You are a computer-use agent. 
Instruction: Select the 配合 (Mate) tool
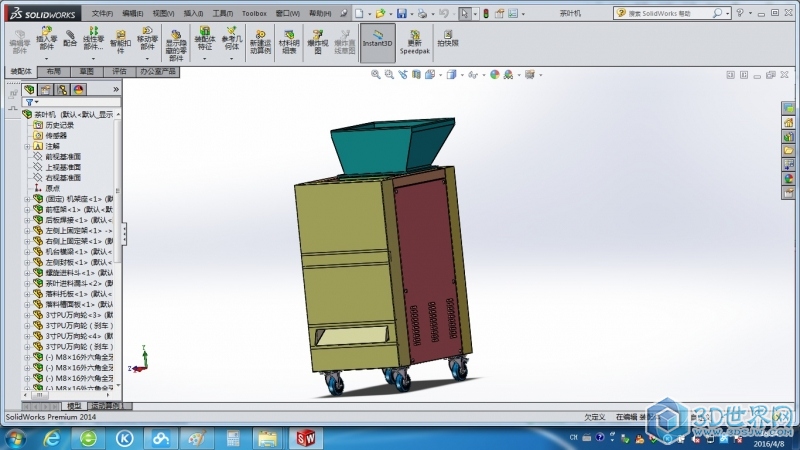coord(70,39)
